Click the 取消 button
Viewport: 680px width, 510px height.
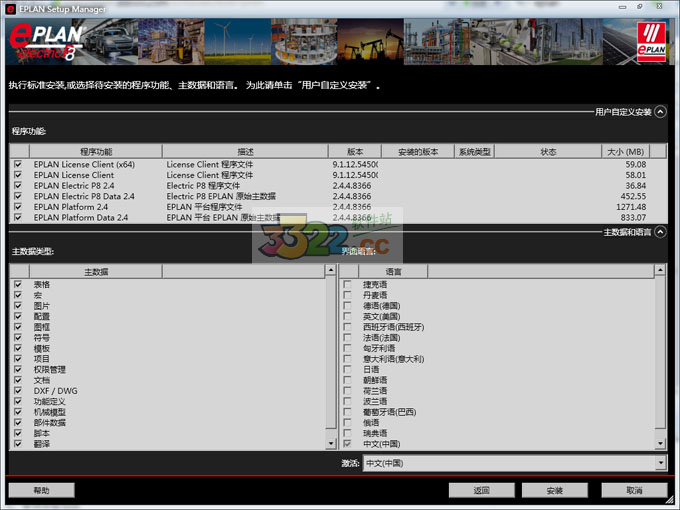[634, 490]
